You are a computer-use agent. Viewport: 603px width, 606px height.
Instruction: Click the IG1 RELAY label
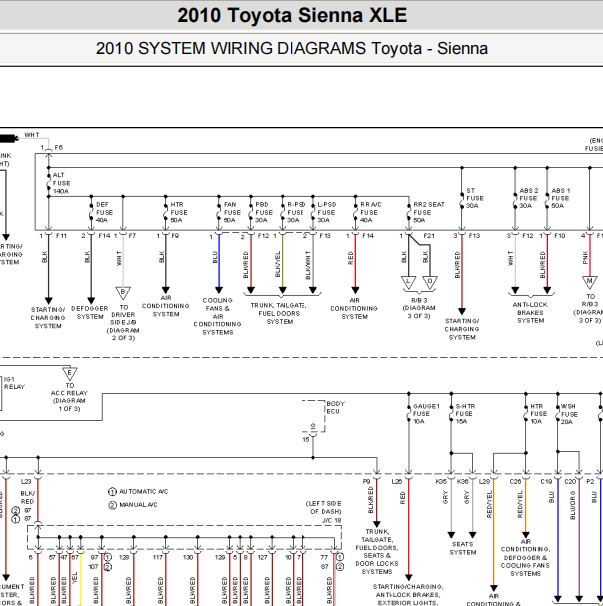point(14,383)
